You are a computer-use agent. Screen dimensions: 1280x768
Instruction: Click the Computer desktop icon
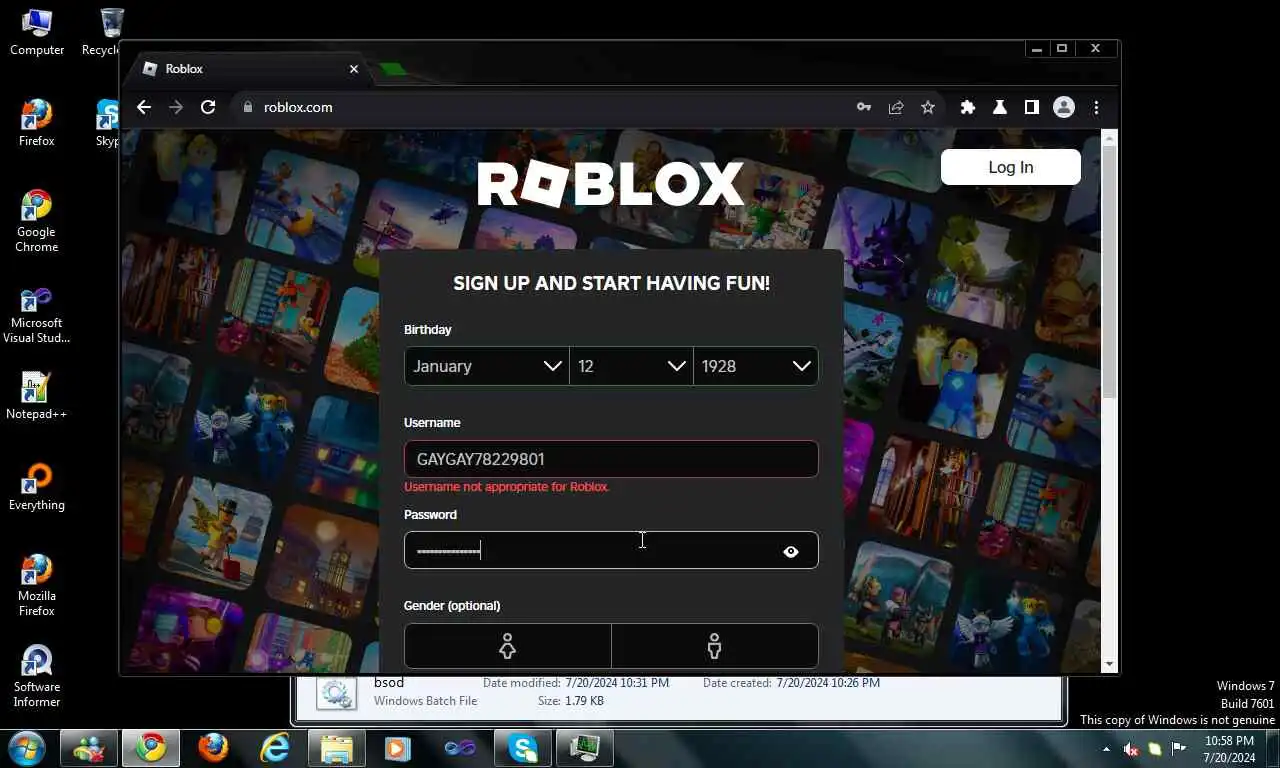click(x=37, y=32)
